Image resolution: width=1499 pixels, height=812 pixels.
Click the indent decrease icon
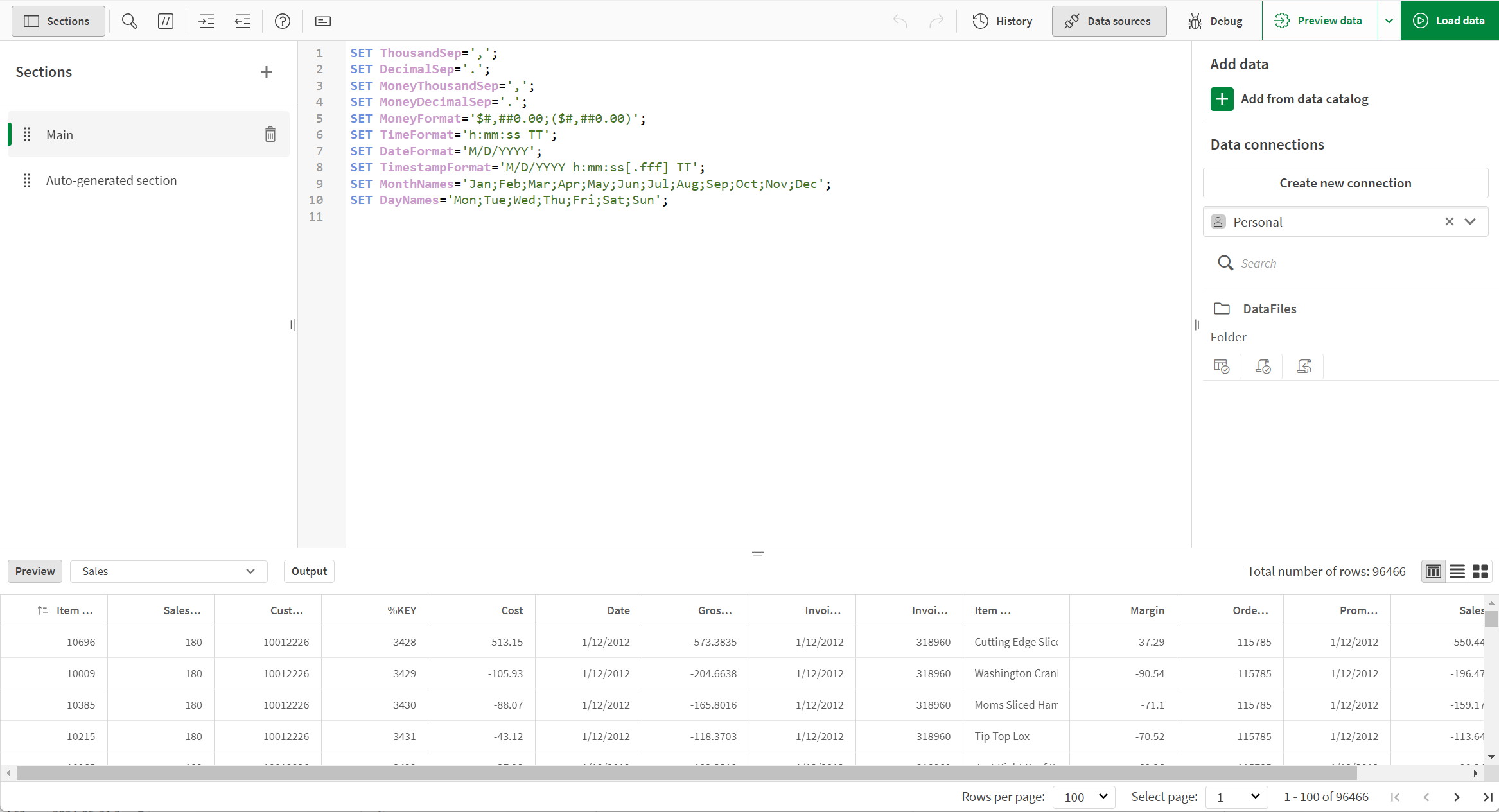click(x=242, y=21)
